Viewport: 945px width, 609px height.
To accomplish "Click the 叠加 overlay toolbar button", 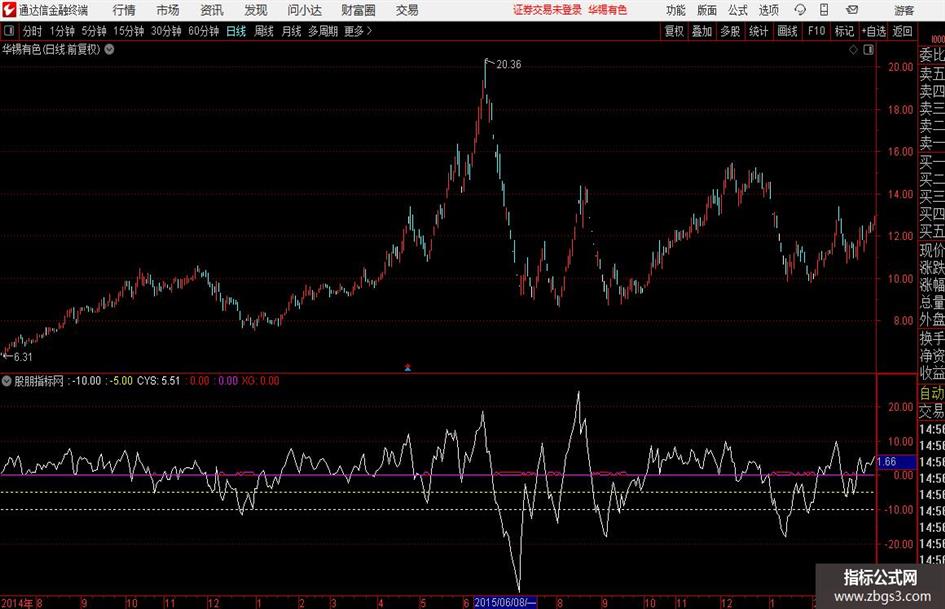I will (x=702, y=31).
